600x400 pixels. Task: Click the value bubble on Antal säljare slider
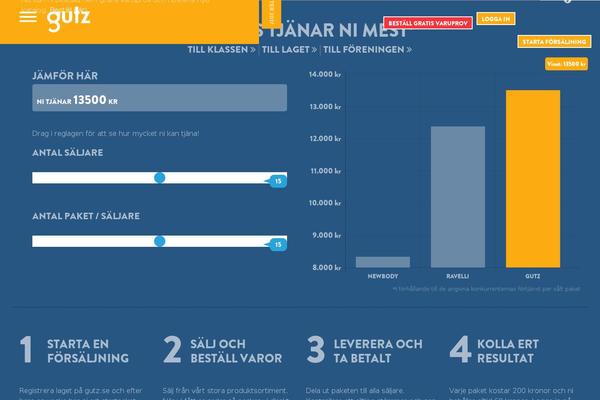click(x=277, y=181)
